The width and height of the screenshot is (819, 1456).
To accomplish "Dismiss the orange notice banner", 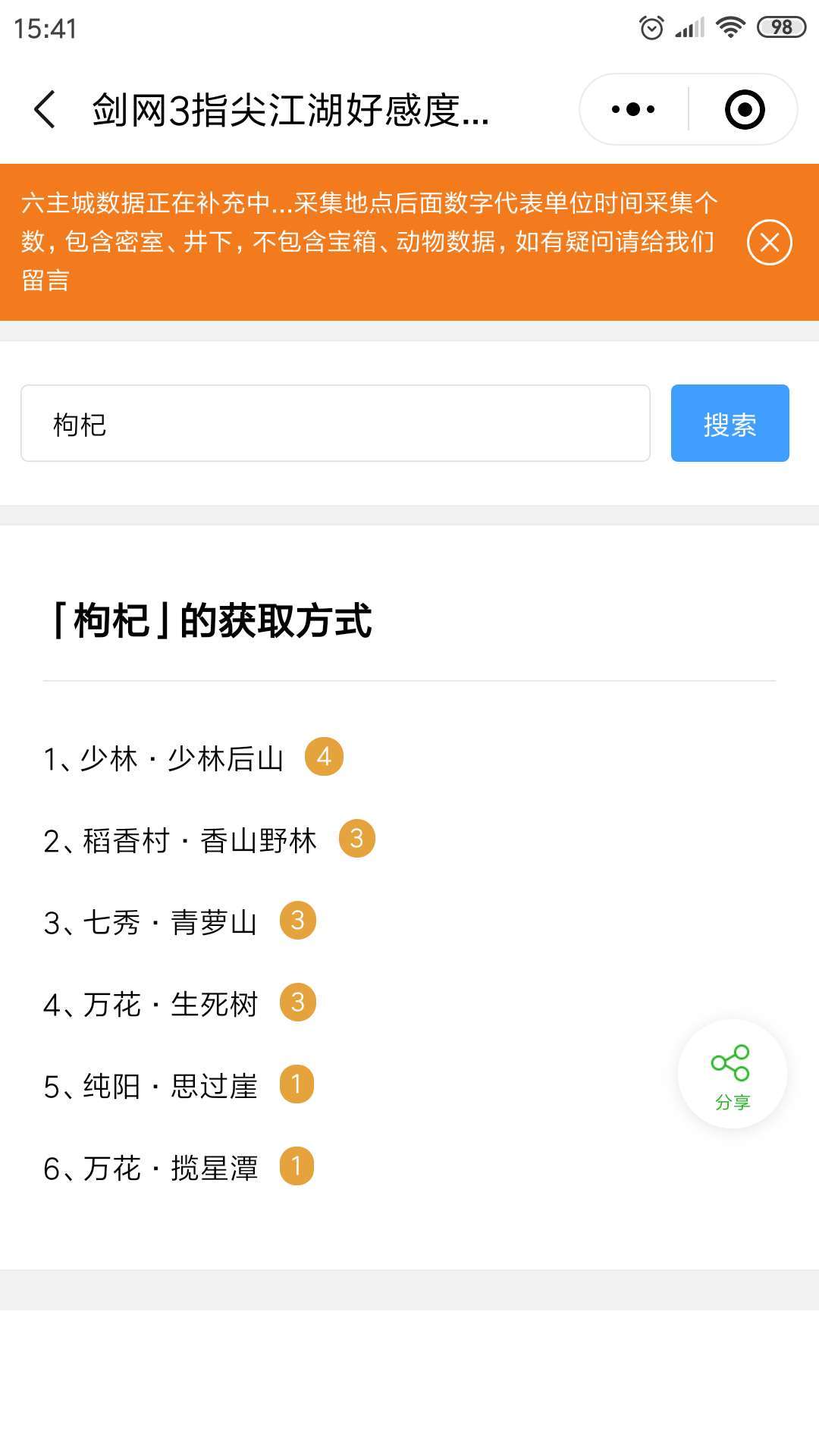I will [x=769, y=243].
